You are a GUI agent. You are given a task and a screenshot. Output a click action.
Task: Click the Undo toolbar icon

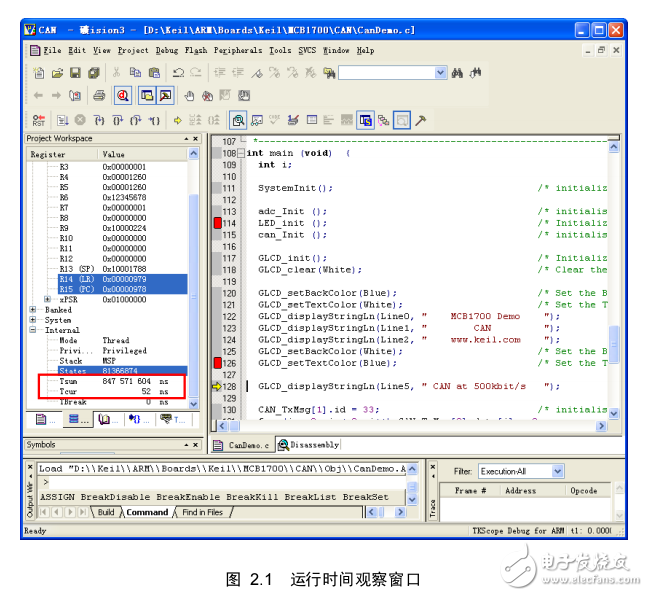click(178, 73)
